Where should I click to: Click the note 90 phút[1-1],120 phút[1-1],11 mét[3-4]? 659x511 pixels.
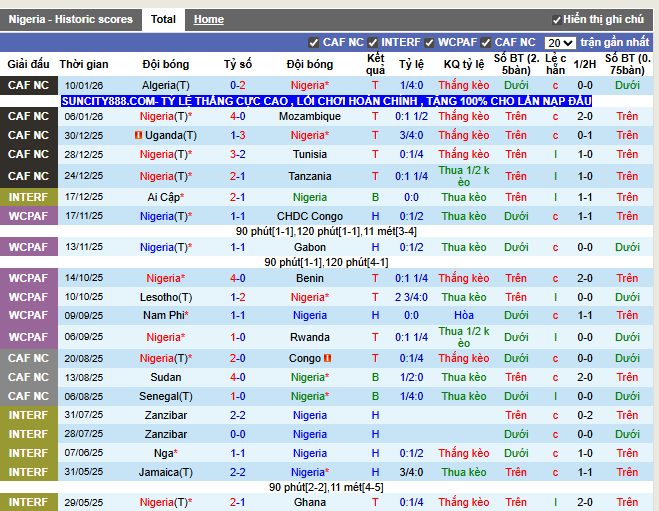326,232
